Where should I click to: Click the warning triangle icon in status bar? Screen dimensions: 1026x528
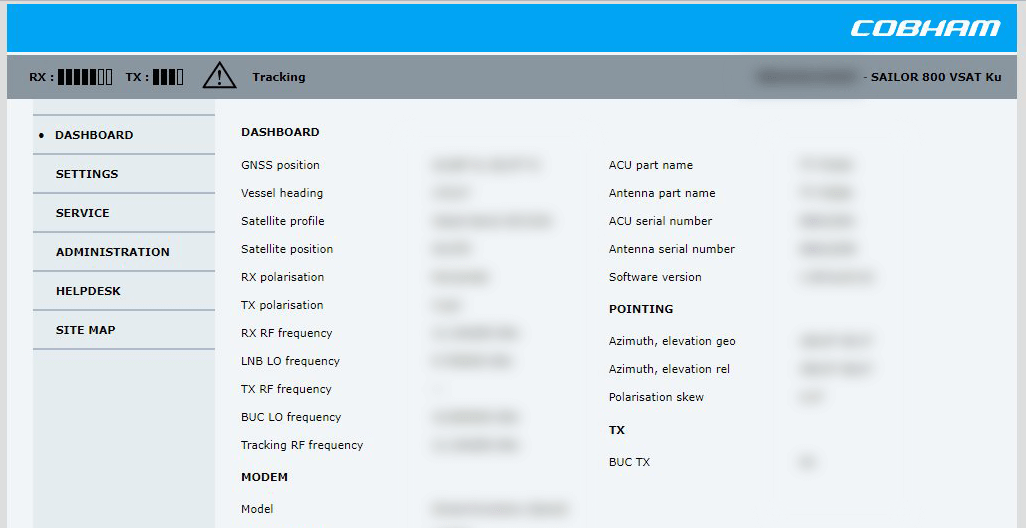219,76
